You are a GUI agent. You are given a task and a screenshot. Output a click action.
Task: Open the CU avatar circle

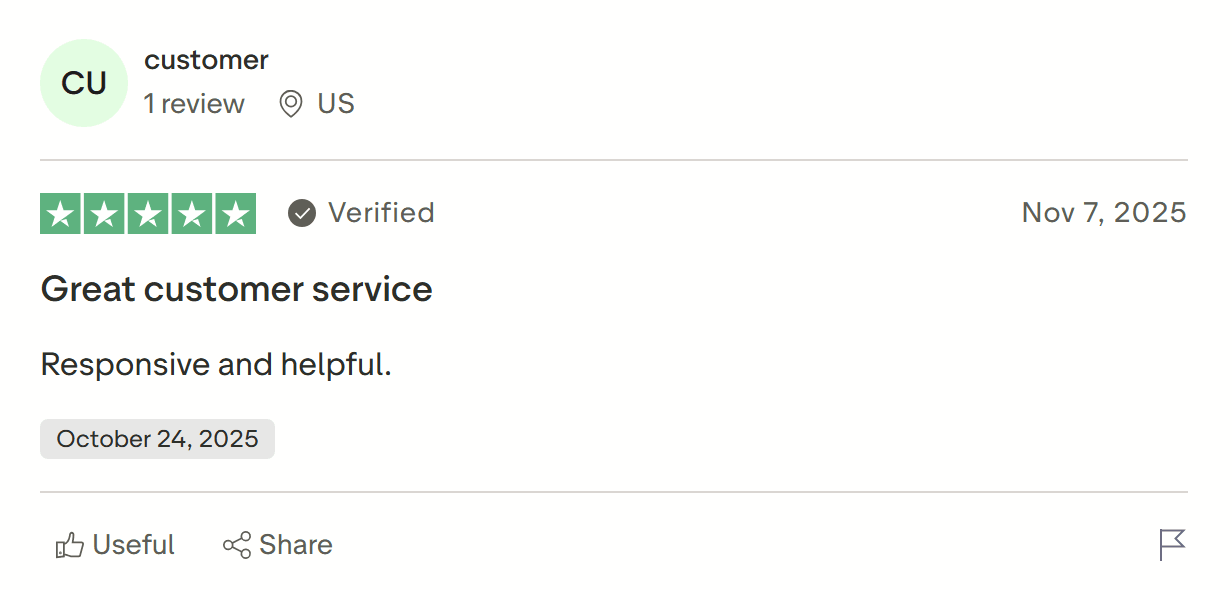click(x=84, y=83)
